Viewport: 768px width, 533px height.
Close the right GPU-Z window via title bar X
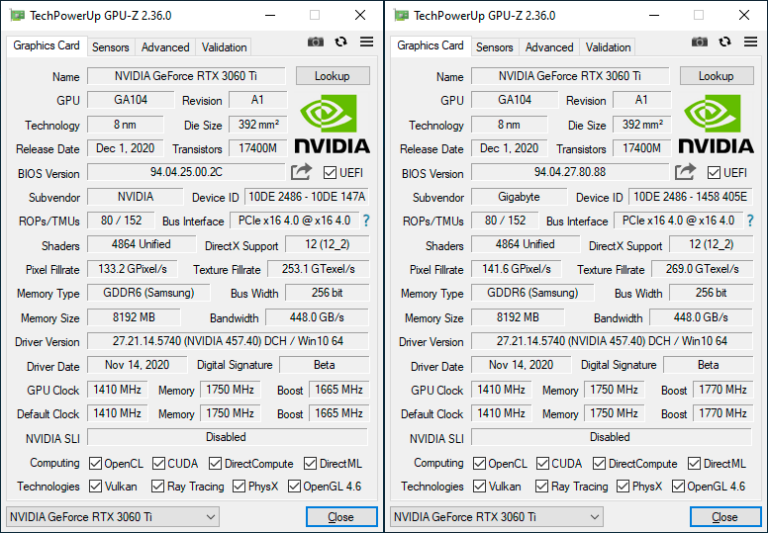pyautogui.click(x=744, y=15)
